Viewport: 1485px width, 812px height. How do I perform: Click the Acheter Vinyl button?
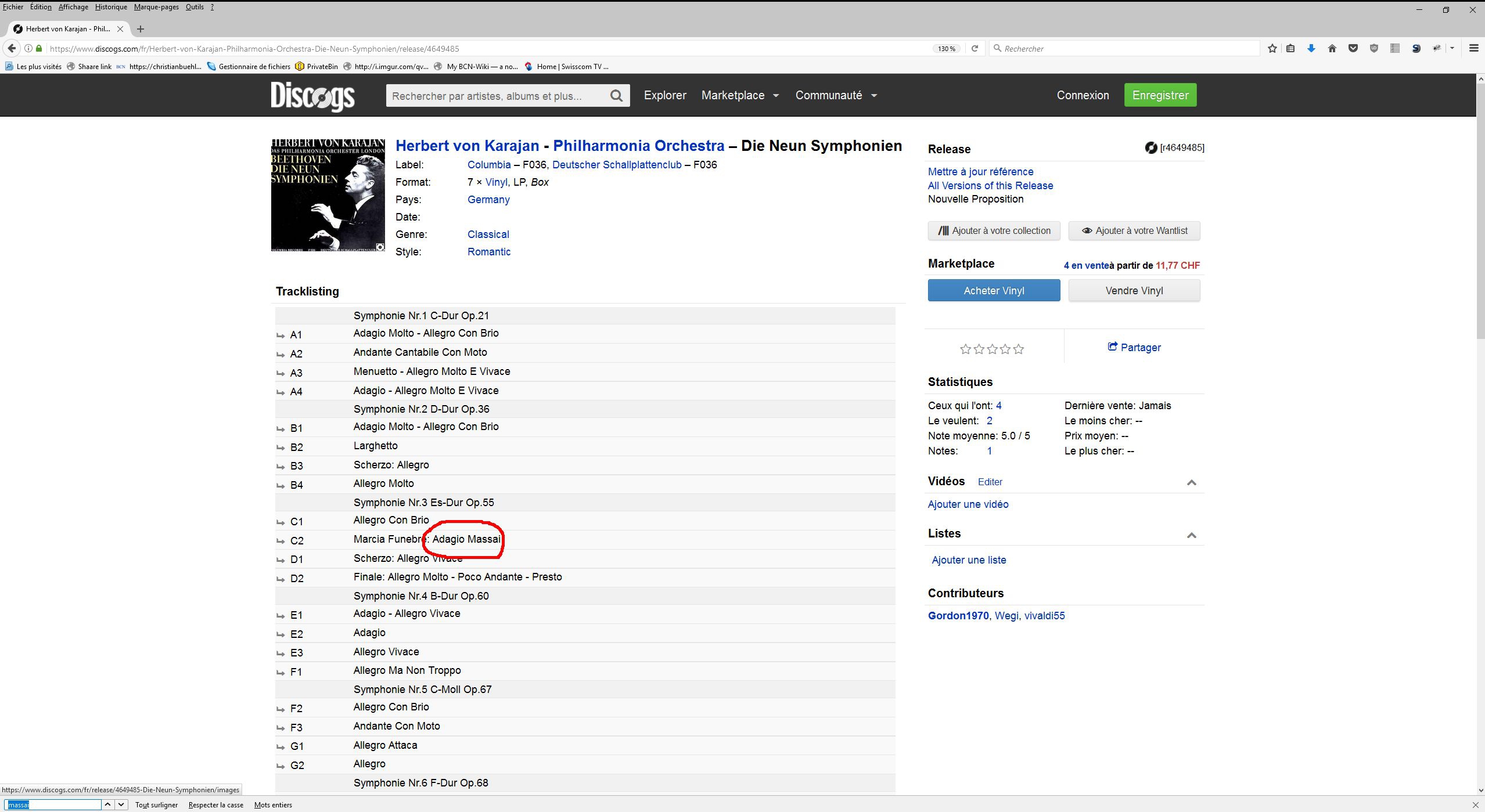pyautogui.click(x=994, y=290)
